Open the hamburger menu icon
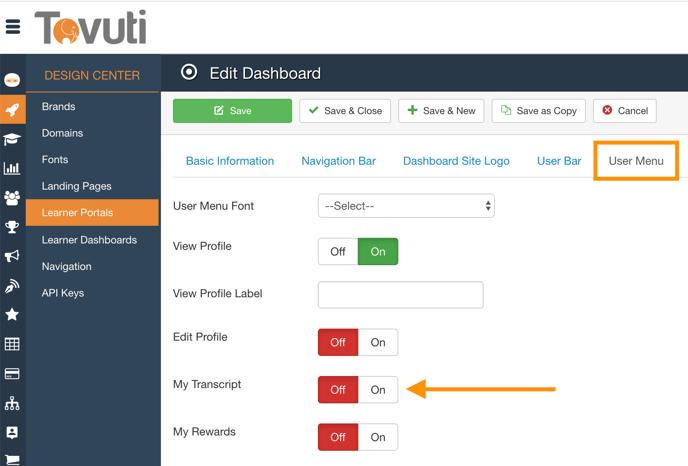This screenshot has width=688, height=466. click(13, 27)
